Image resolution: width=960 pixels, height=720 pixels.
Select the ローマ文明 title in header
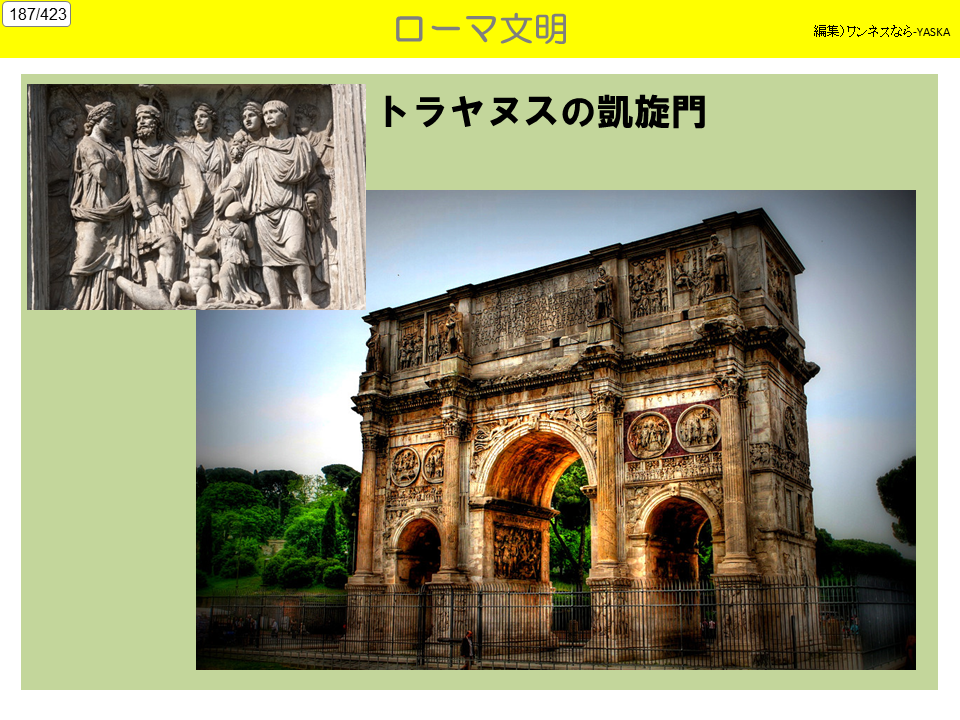pyautogui.click(x=480, y=29)
